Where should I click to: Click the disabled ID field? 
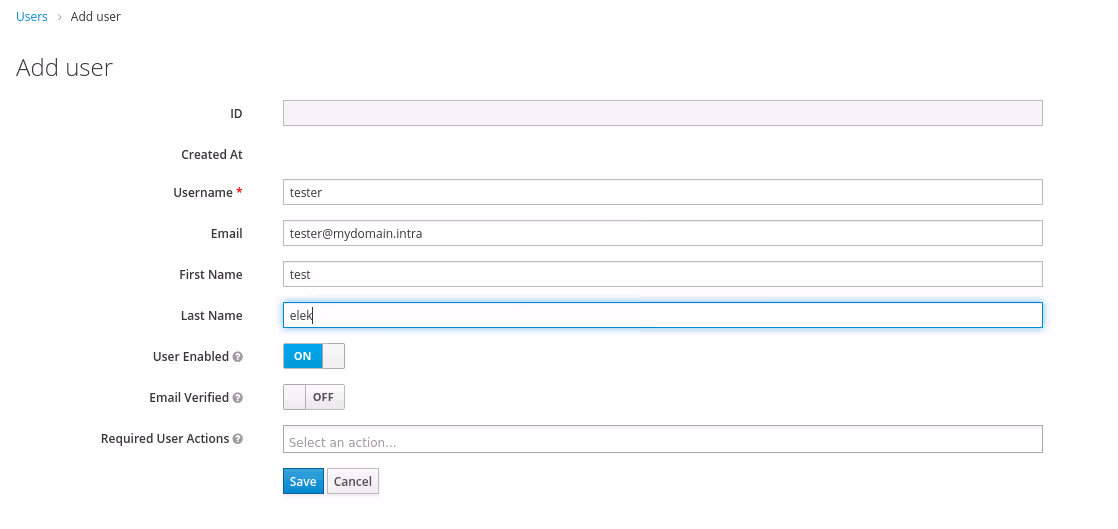coord(662,113)
